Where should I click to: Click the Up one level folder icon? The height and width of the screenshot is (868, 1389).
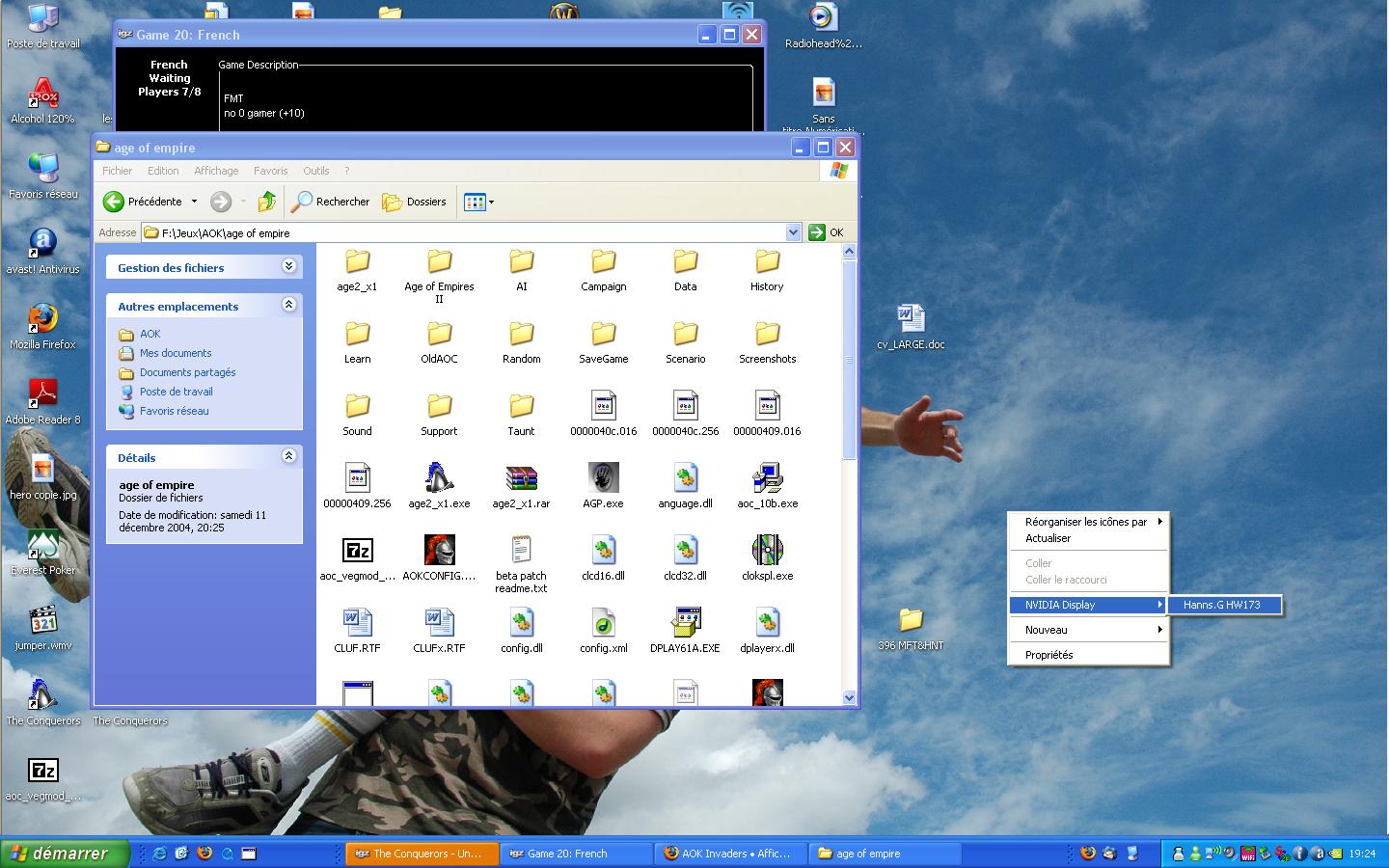[267, 202]
